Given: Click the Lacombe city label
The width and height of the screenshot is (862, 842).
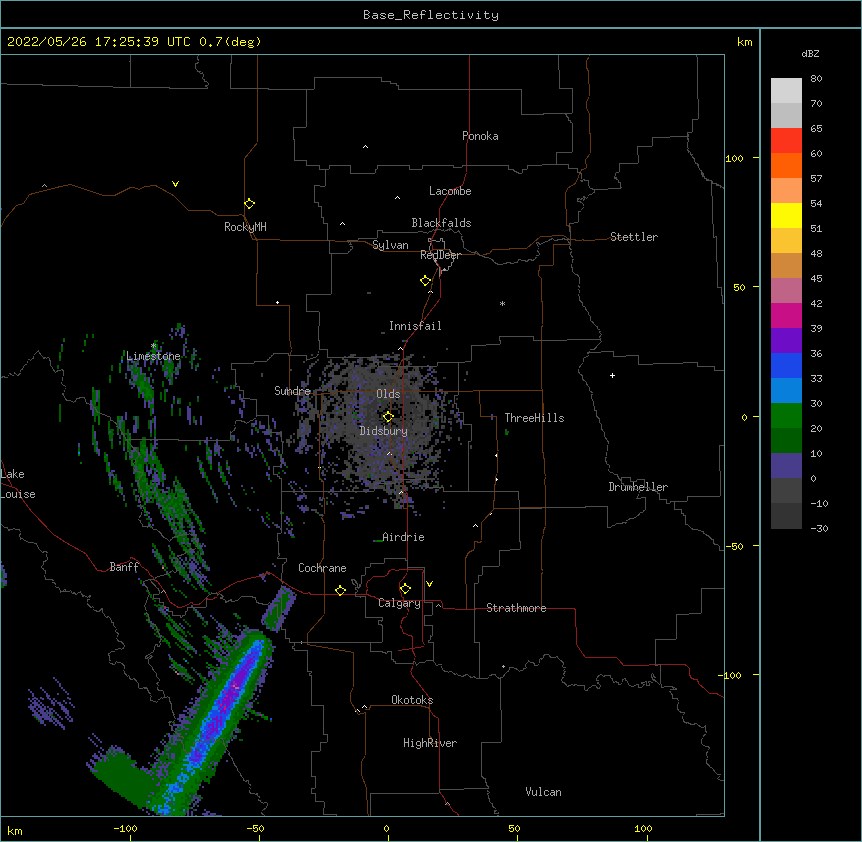Looking at the screenshot, I should click(x=450, y=191).
